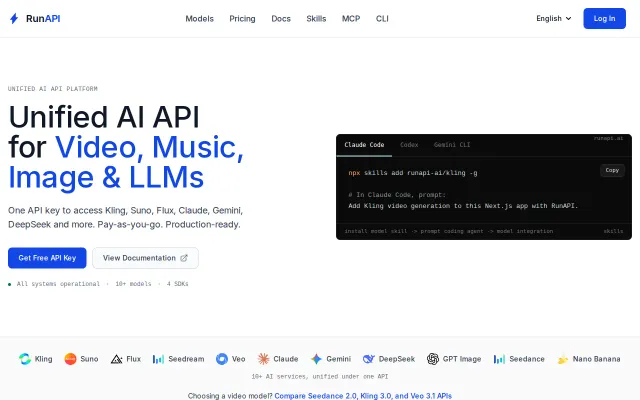This screenshot has height=400, width=640.
Task: Click the 'runapi.ai' label in code panel
Action: [x=608, y=138]
